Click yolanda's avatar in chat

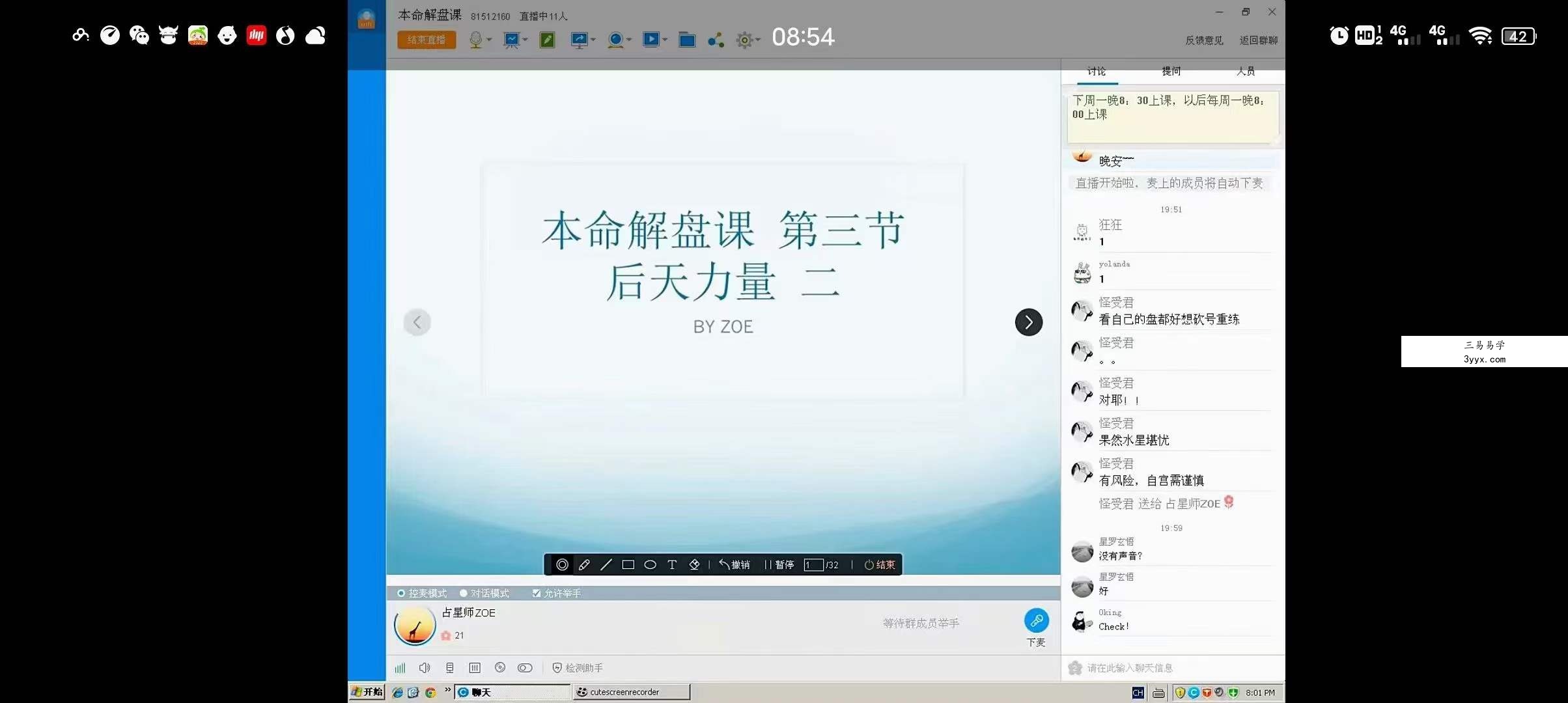click(1082, 272)
